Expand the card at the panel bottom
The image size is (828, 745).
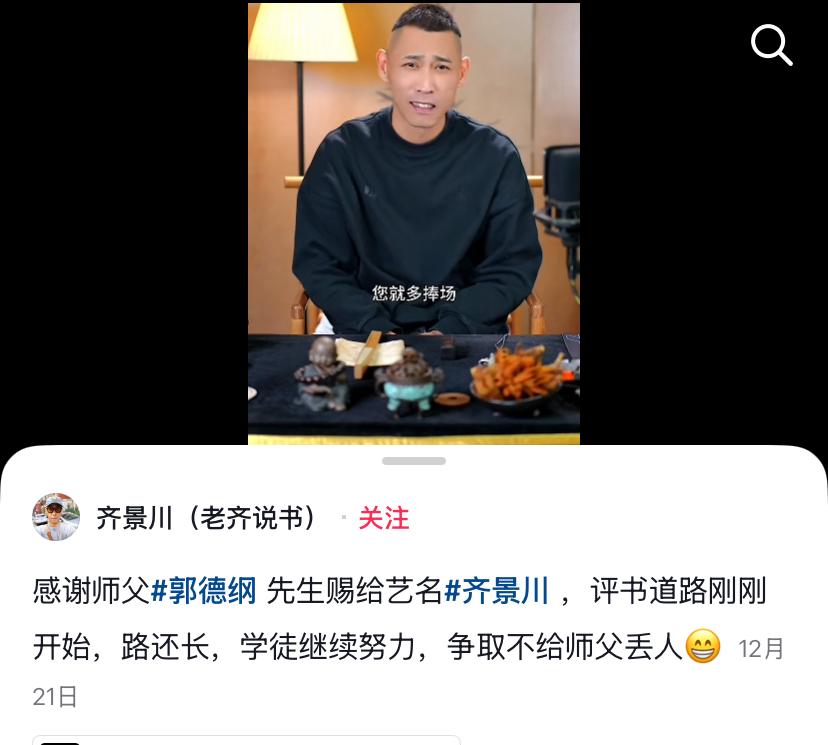click(x=247, y=740)
